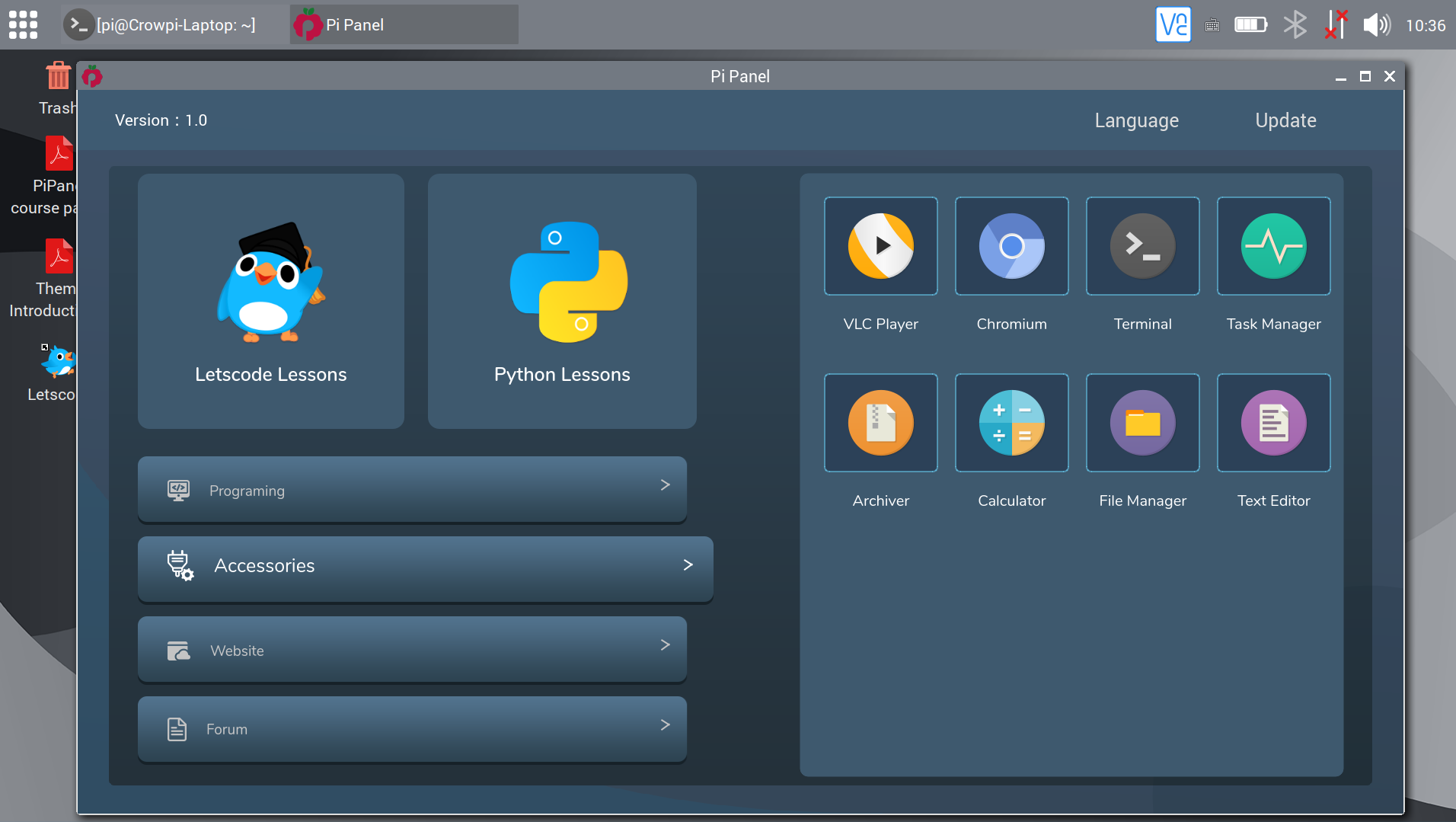
Task: Launch the Text Editor tile
Action: pos(1273,423)
